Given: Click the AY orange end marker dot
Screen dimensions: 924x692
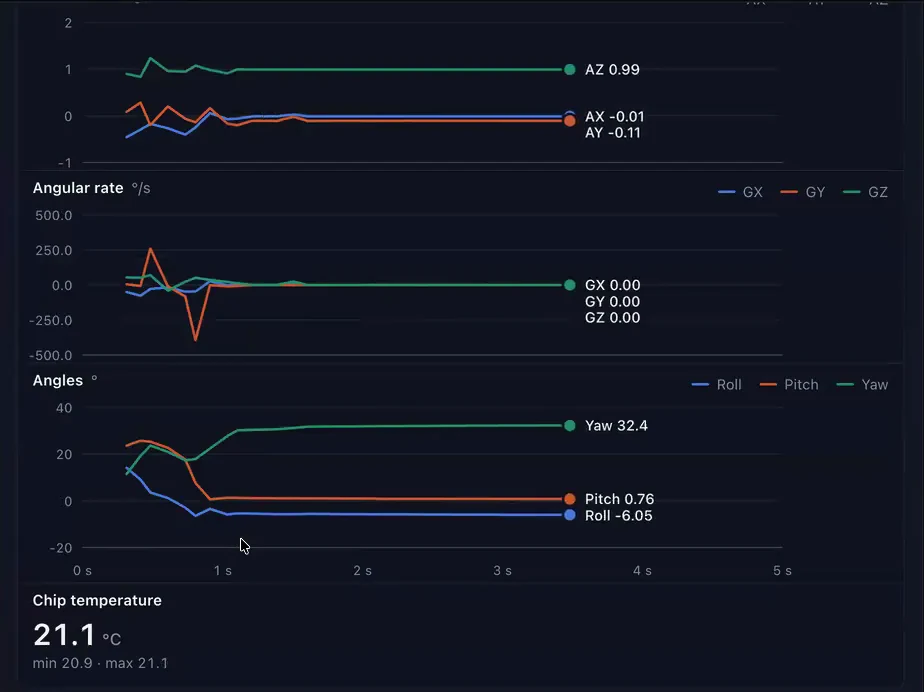Looking at the screenshot, I should pyautogui.click(x=570, y=121).
